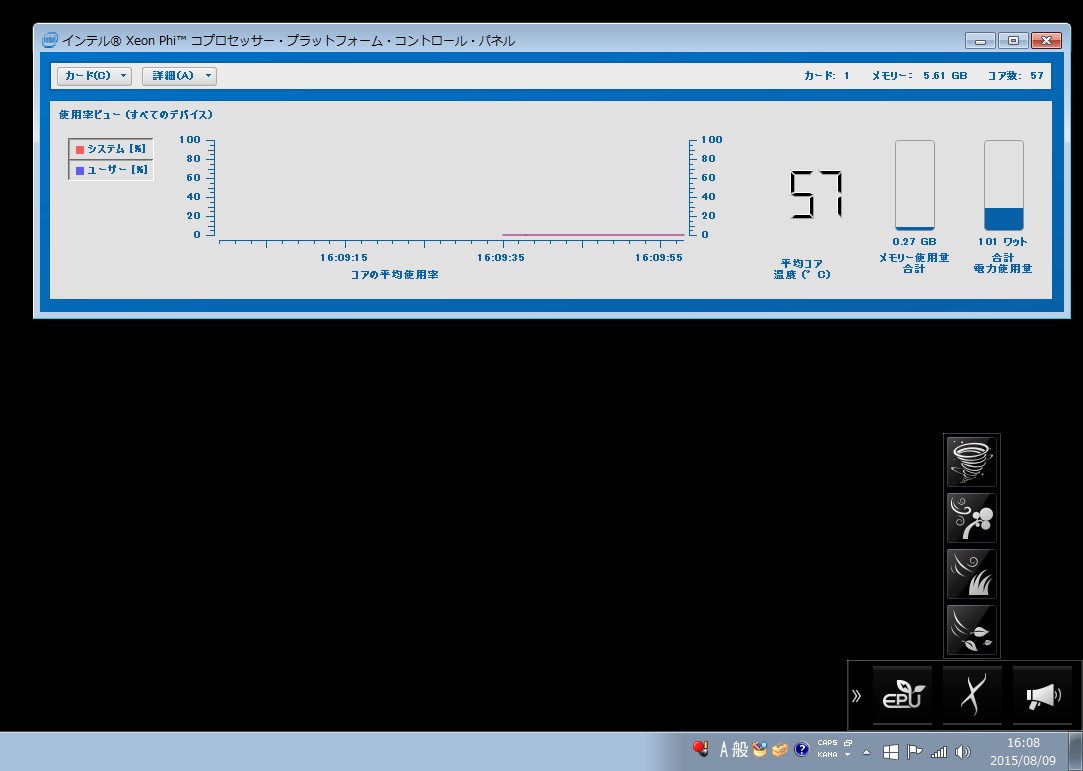This screenshot has width=1083, height=771.
Task: Click the 16:09:35 time axis label
Action: pyautogui.click(x=501, y=258)
